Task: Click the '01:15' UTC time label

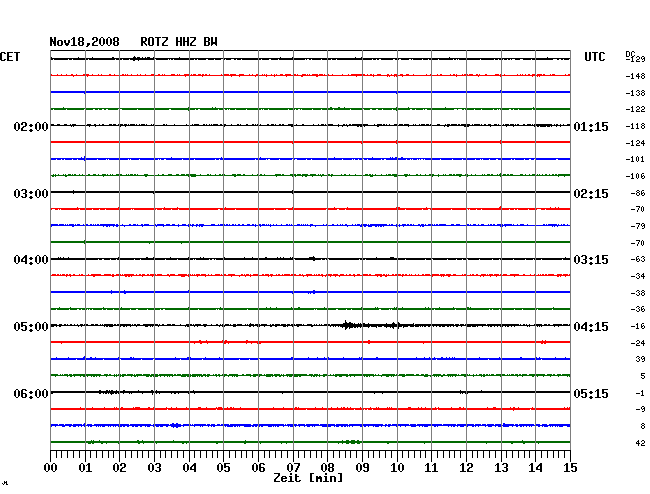Action: pos(591,126)
